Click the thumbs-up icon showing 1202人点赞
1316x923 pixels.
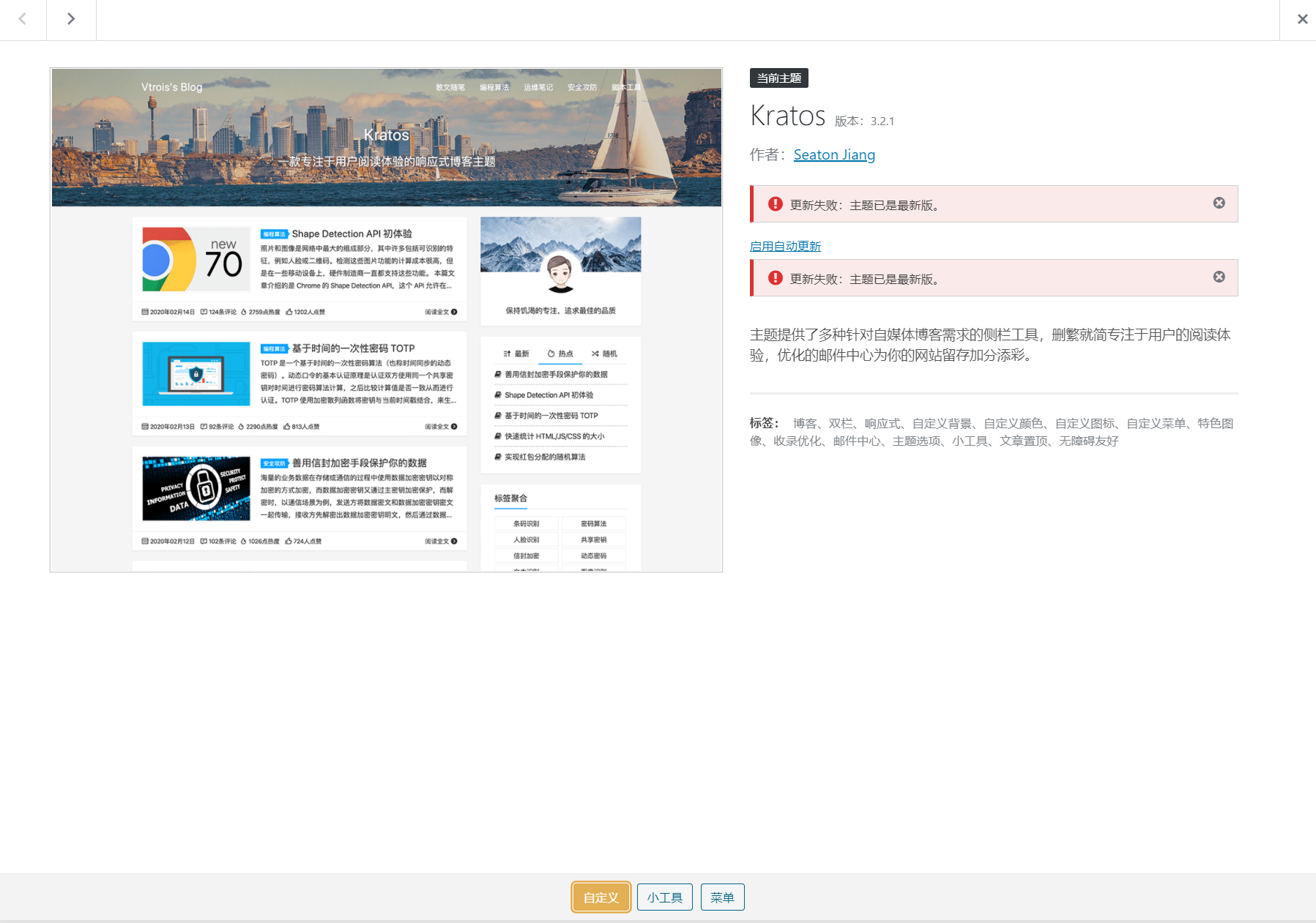(x=289, y=312)
